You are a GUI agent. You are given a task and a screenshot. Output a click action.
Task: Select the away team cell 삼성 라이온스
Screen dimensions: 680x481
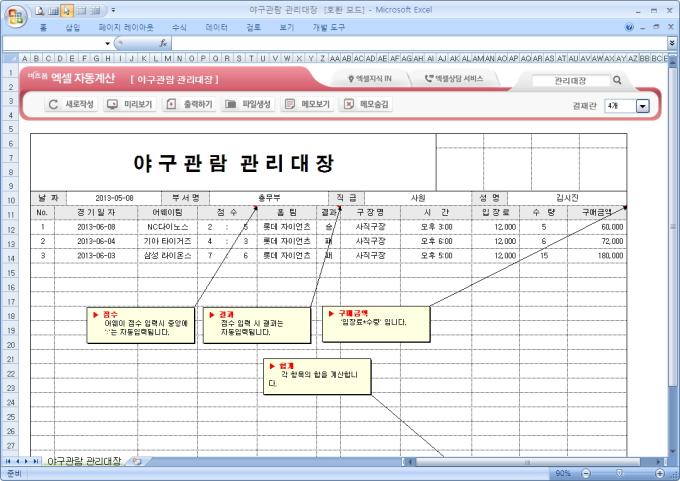coord(167,255)
